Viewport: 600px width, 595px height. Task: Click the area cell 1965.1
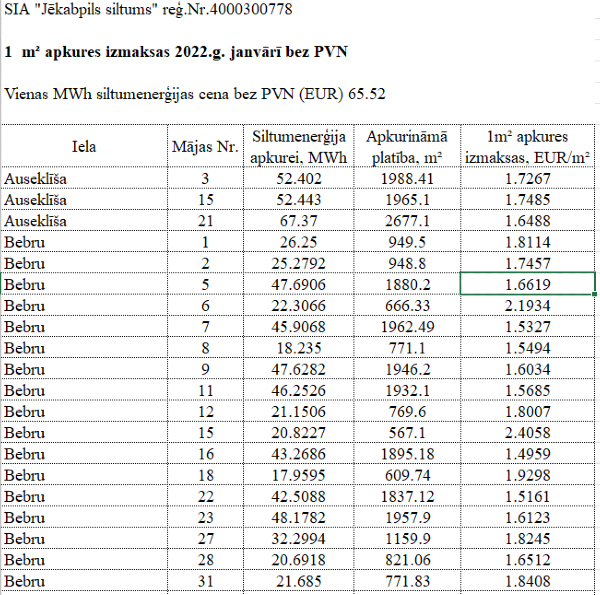407,199
